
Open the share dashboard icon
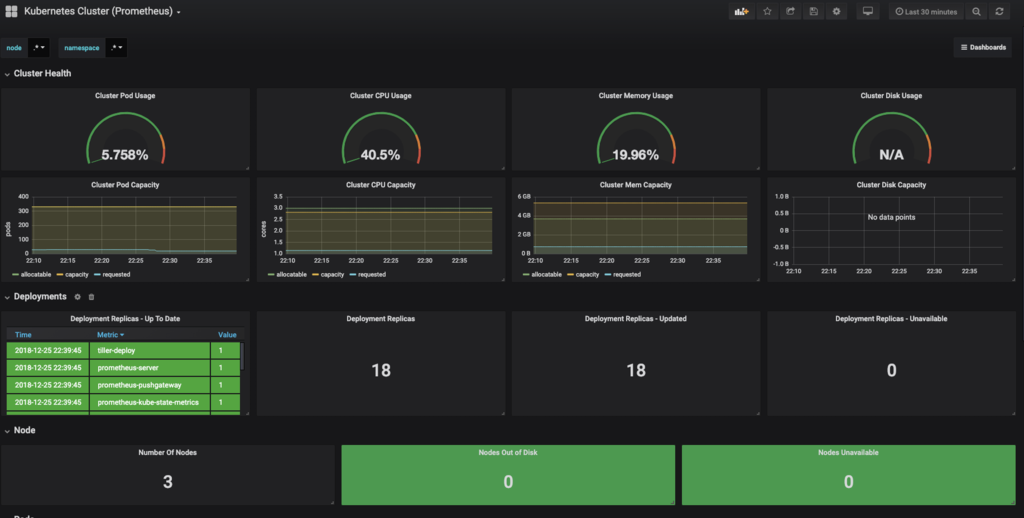pos(790,12)
